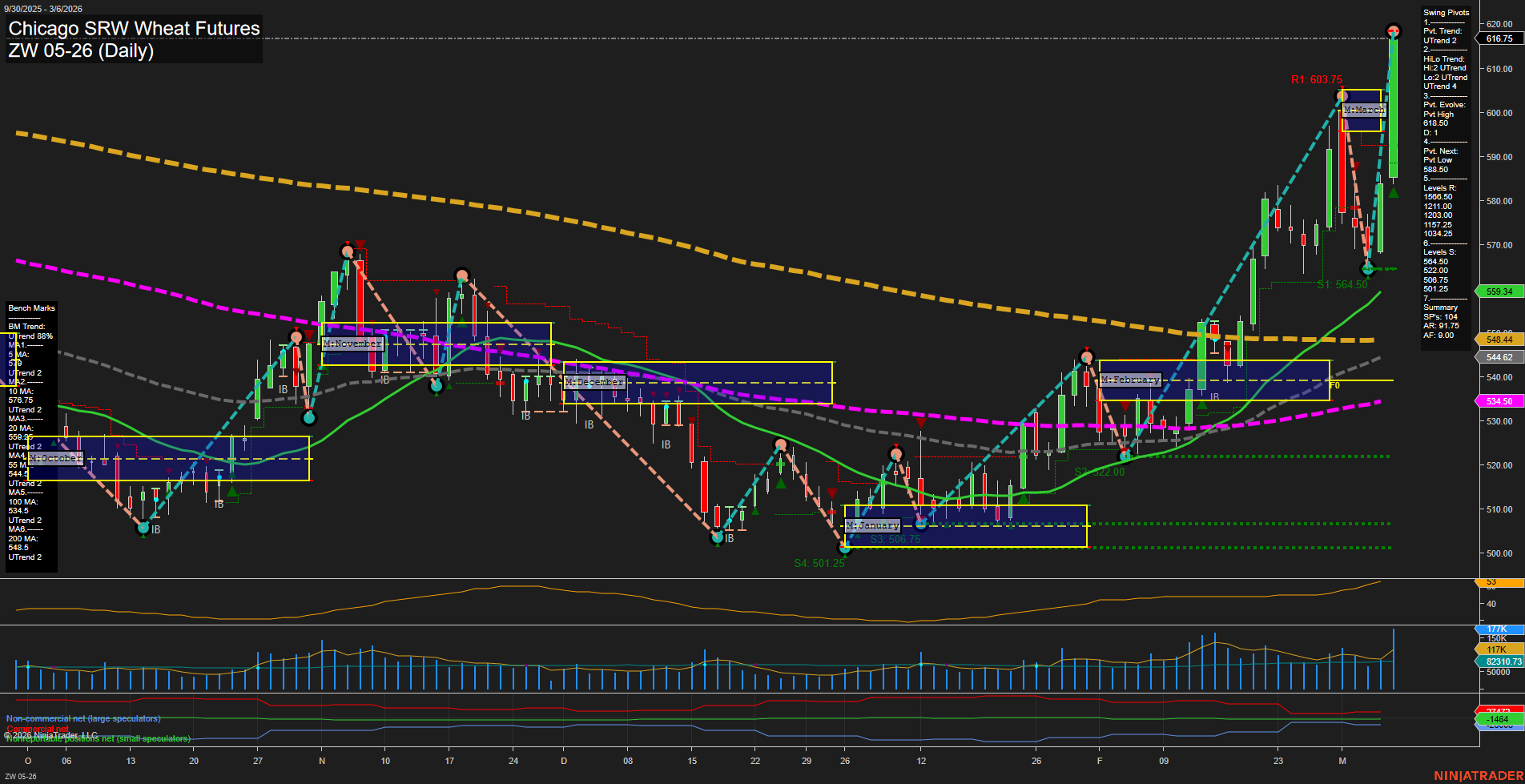Select the cyan pivot dot at the 616.75 high
This screenshot has width=1525, height=784.
pyautogui.click(x=1394, y=29)
